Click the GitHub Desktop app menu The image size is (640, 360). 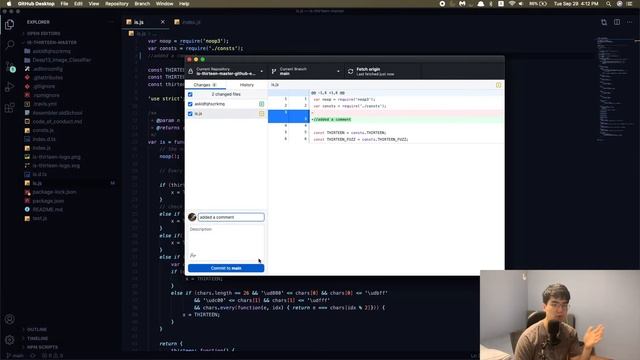pos(36,4)
